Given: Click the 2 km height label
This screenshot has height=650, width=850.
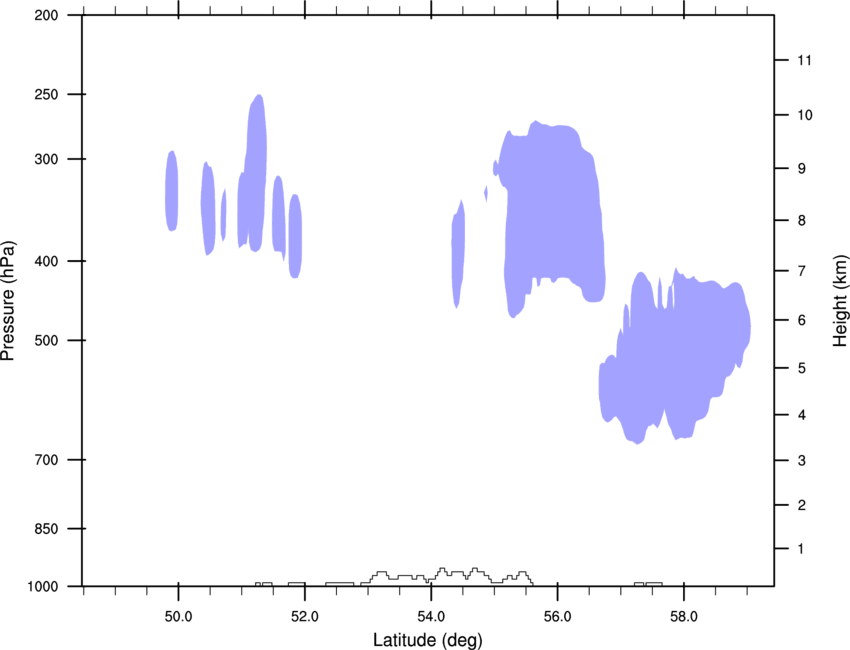Looking at the screenshot, I should coord(802,505).
